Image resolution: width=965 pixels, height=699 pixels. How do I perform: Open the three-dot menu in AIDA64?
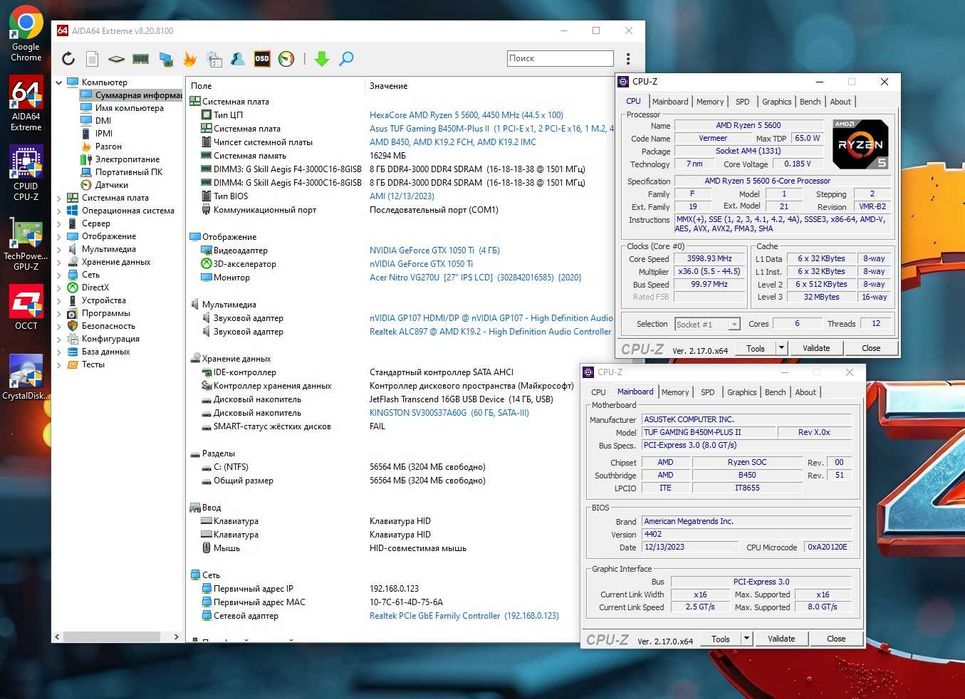(628, 58)
